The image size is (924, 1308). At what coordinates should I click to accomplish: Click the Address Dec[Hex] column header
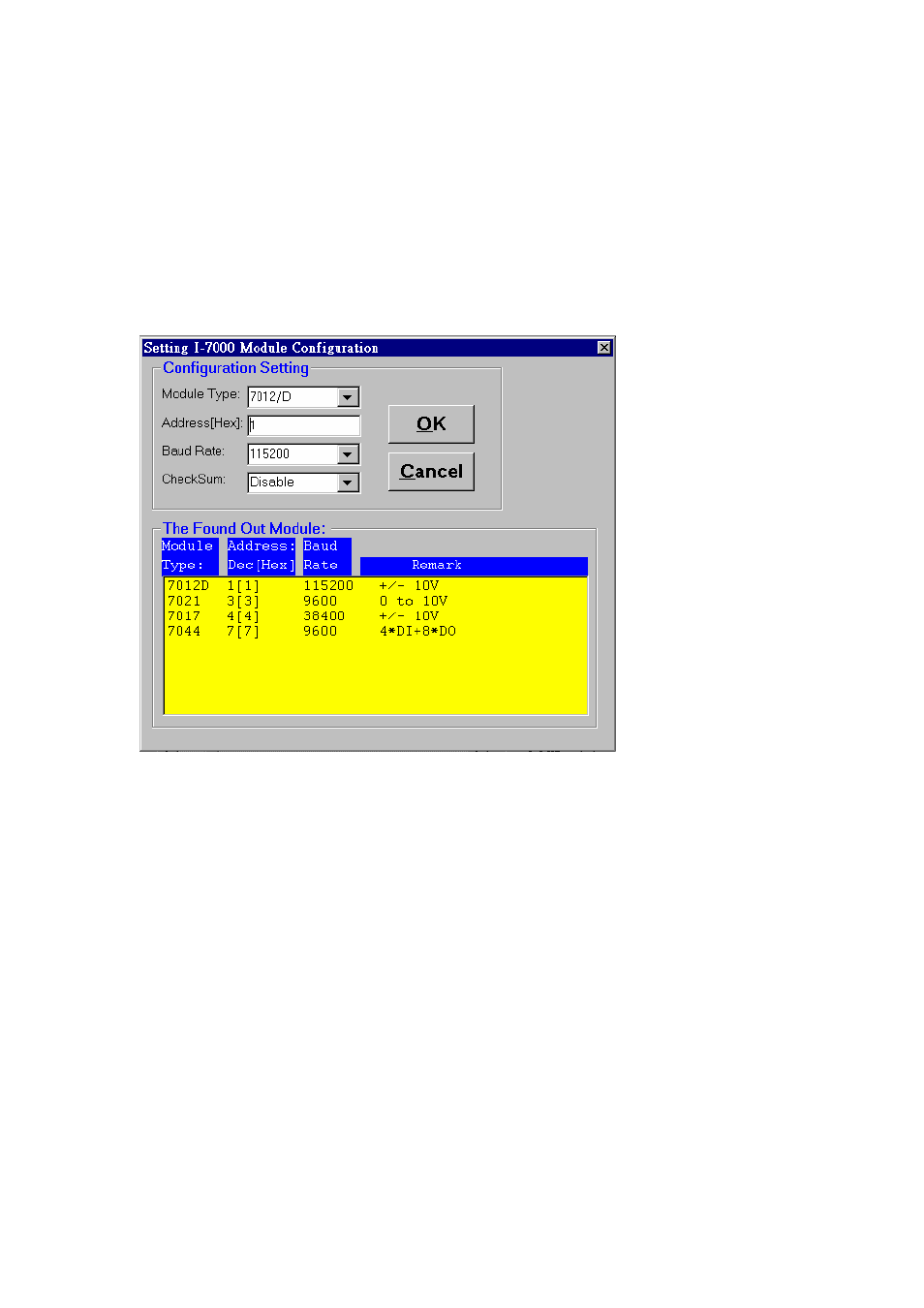click(261, 556)
